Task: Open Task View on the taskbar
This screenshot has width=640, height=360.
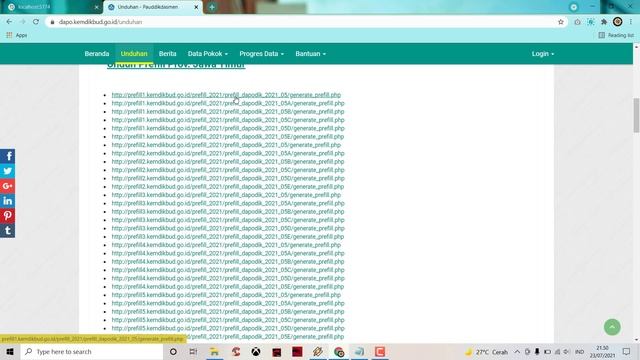Action: tap(193, 351)
